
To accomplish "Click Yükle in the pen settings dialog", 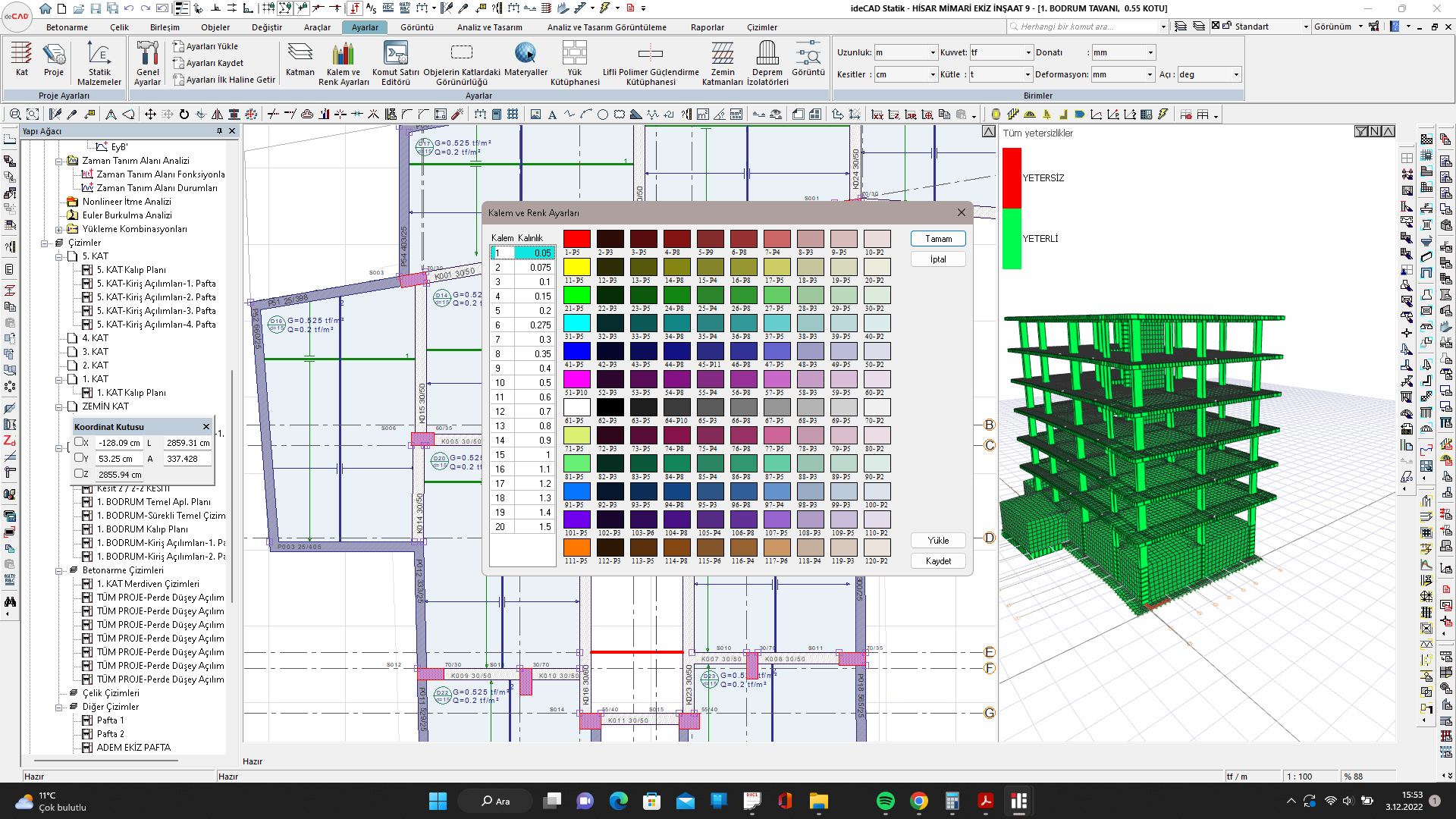I will (938, 541).
